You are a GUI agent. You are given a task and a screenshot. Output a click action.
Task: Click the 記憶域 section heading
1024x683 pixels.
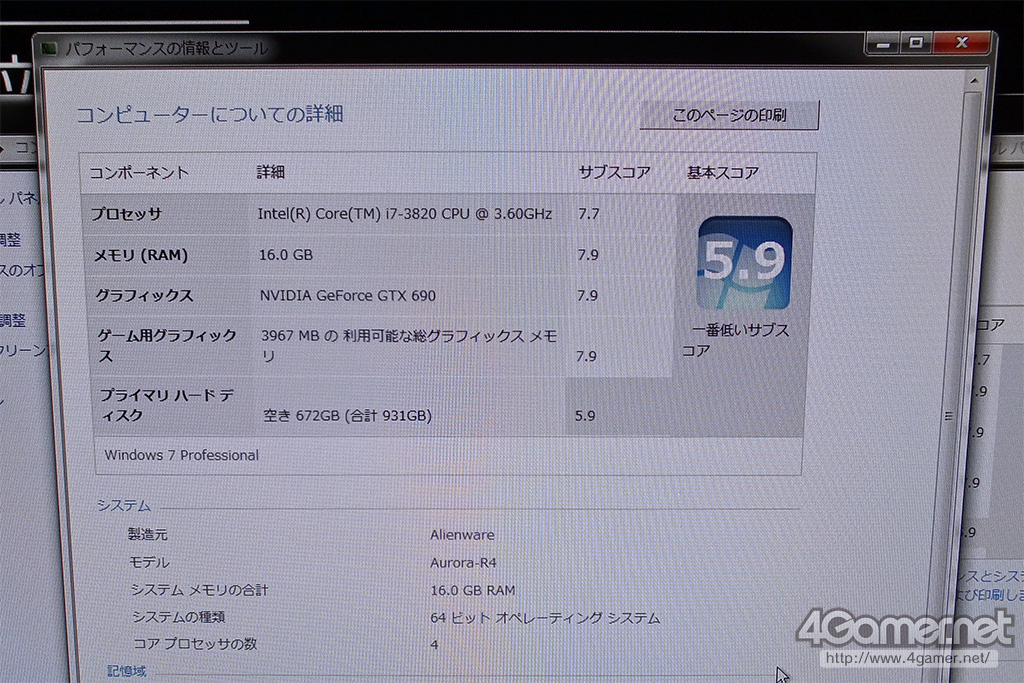[127, 671]
